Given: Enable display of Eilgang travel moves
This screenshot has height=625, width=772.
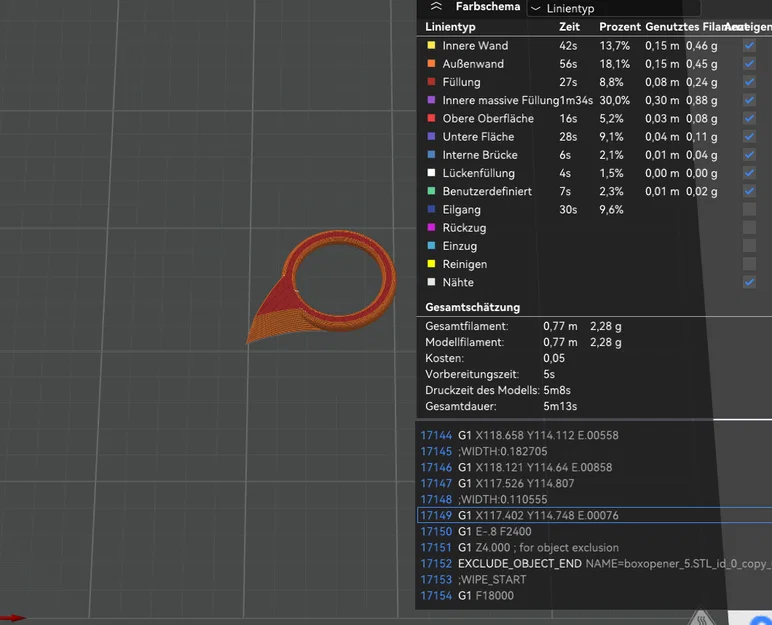Looking at the screenshot, I should click(x=749, y=209).
